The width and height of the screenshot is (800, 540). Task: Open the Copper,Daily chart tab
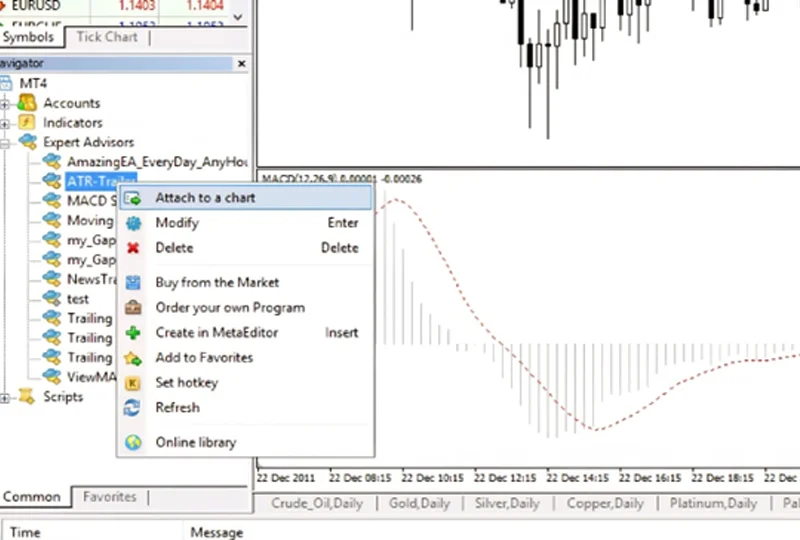605,503
